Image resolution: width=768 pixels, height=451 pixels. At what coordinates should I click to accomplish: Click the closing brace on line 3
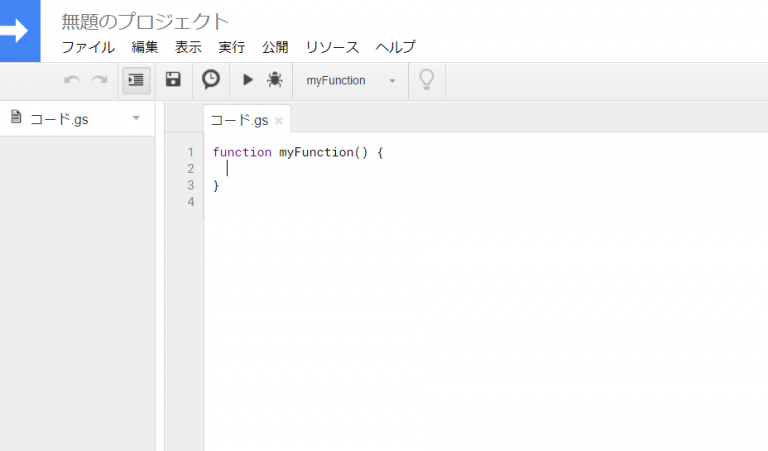tap(216, 186)
